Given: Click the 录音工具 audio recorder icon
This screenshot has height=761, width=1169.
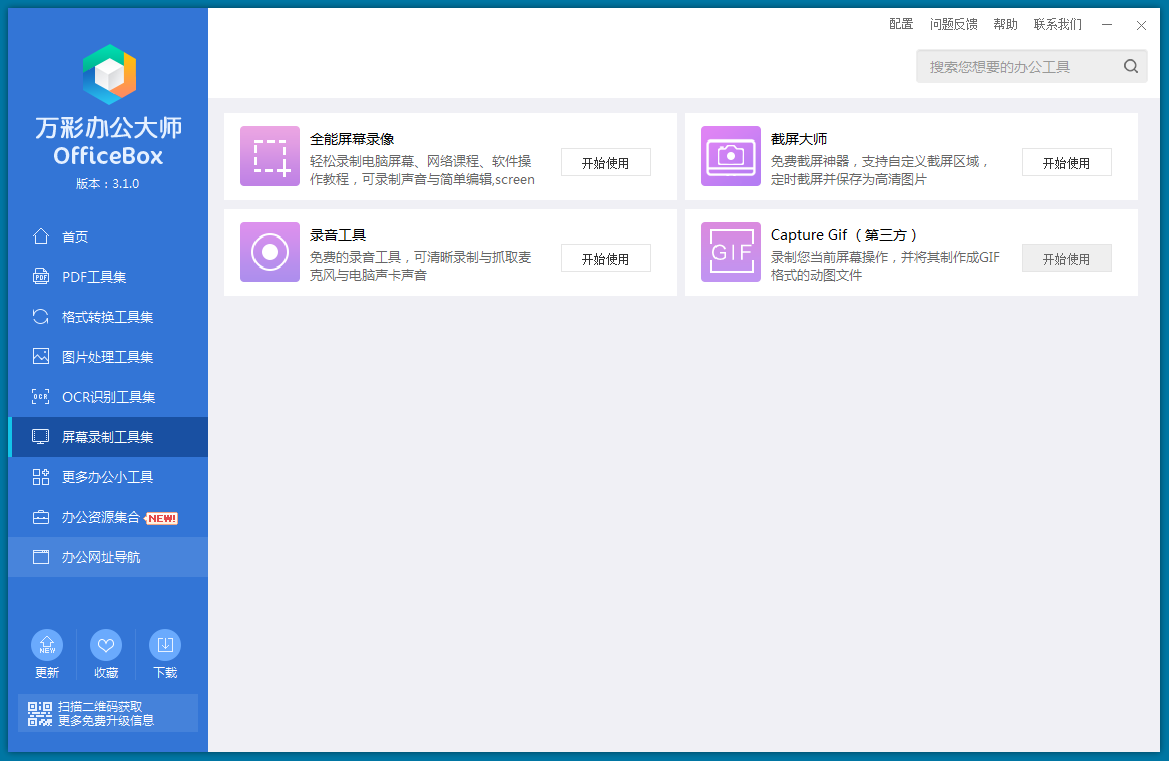Looking at the screenshot, I should (x=270, y=252).
